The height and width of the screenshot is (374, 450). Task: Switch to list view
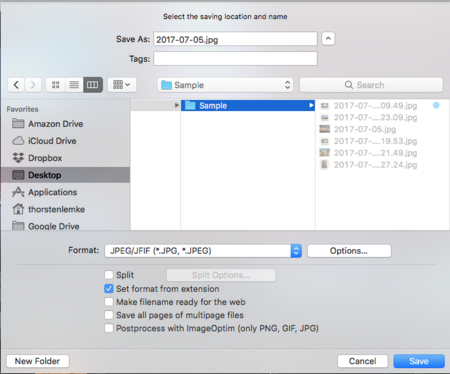pyautogui.click(x=74, y=85)
